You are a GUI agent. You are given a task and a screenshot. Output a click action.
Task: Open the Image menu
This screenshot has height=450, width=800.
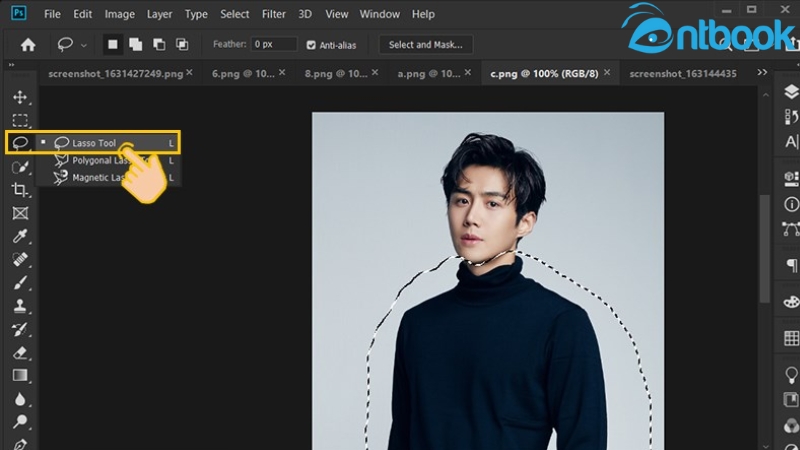click(x=119, y=14)
